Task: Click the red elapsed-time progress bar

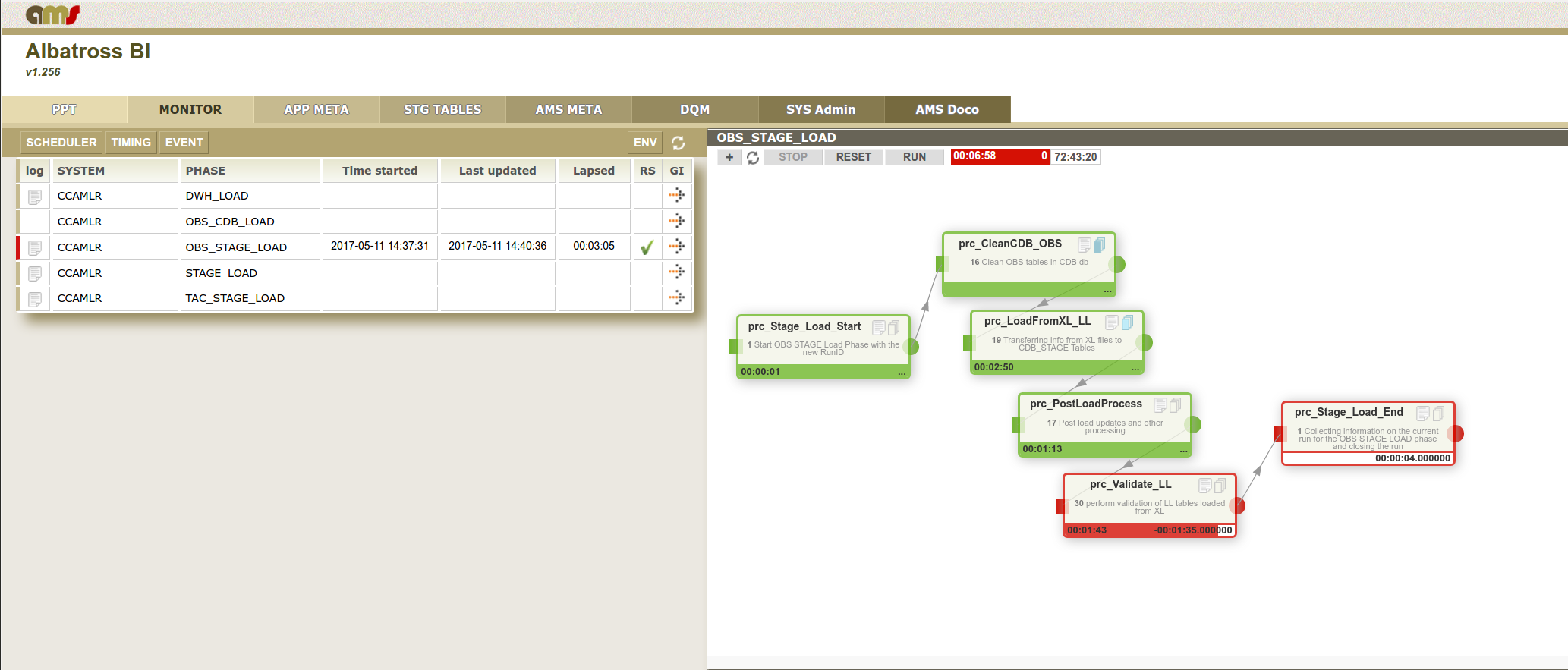Action: pos(1000,156)
